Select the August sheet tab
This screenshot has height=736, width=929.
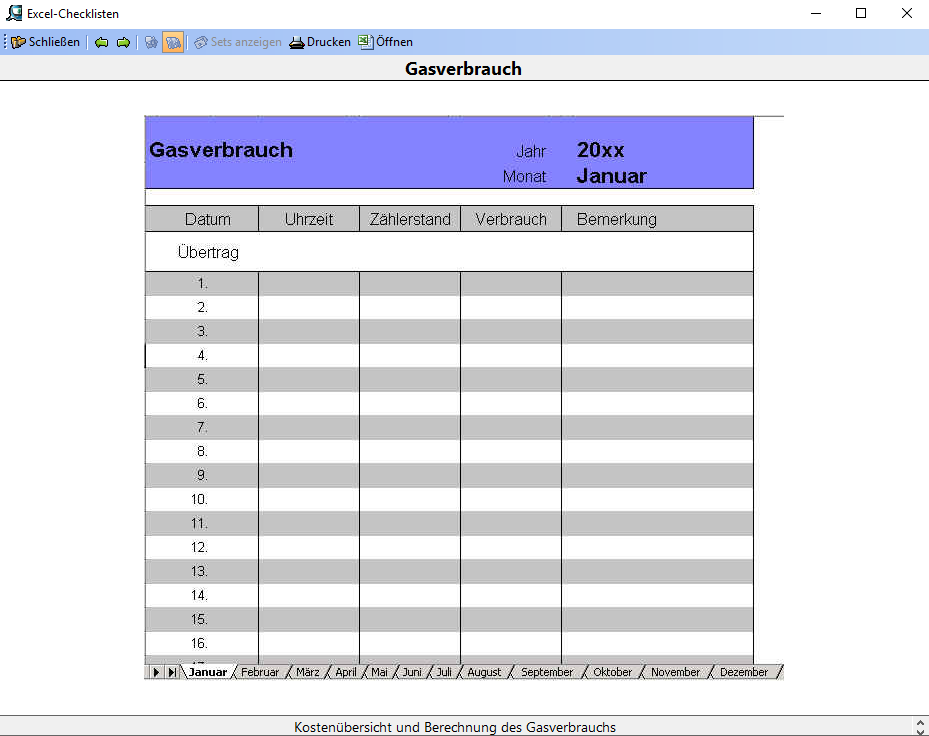click(484, 672)
